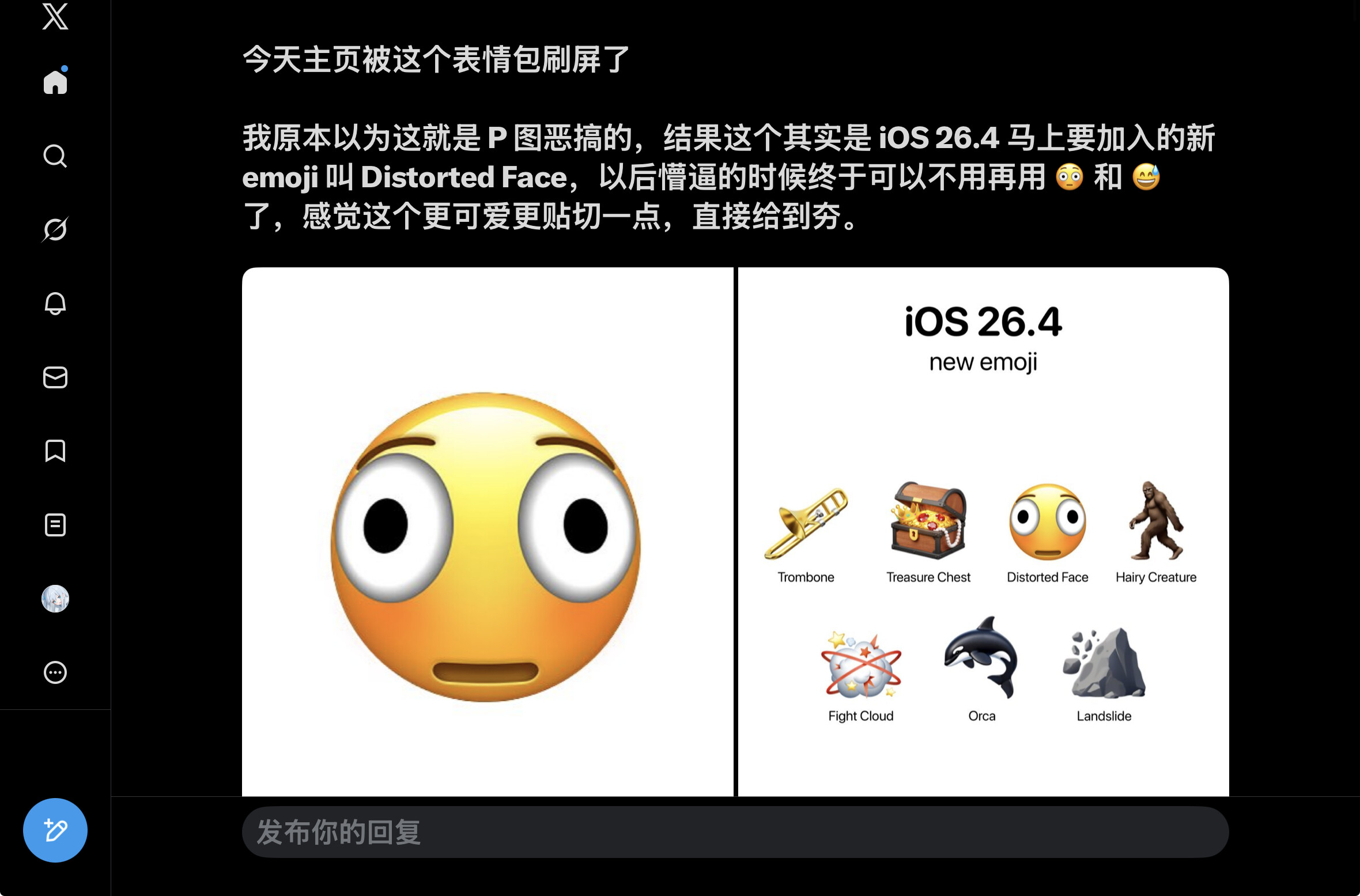Open the large Distorted Face emoji image

click(488, 532)
